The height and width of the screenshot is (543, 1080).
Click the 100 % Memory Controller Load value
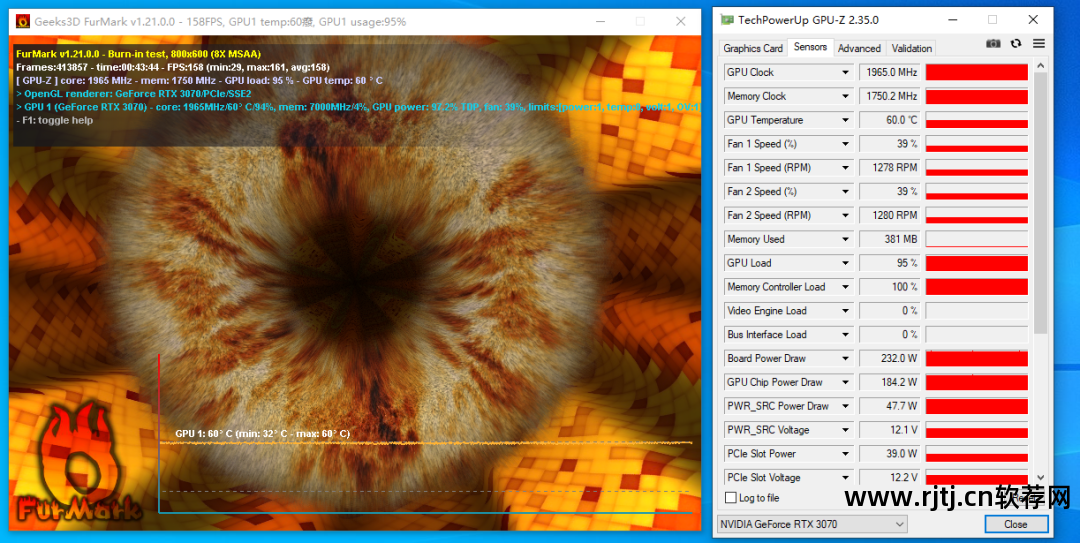889,287
